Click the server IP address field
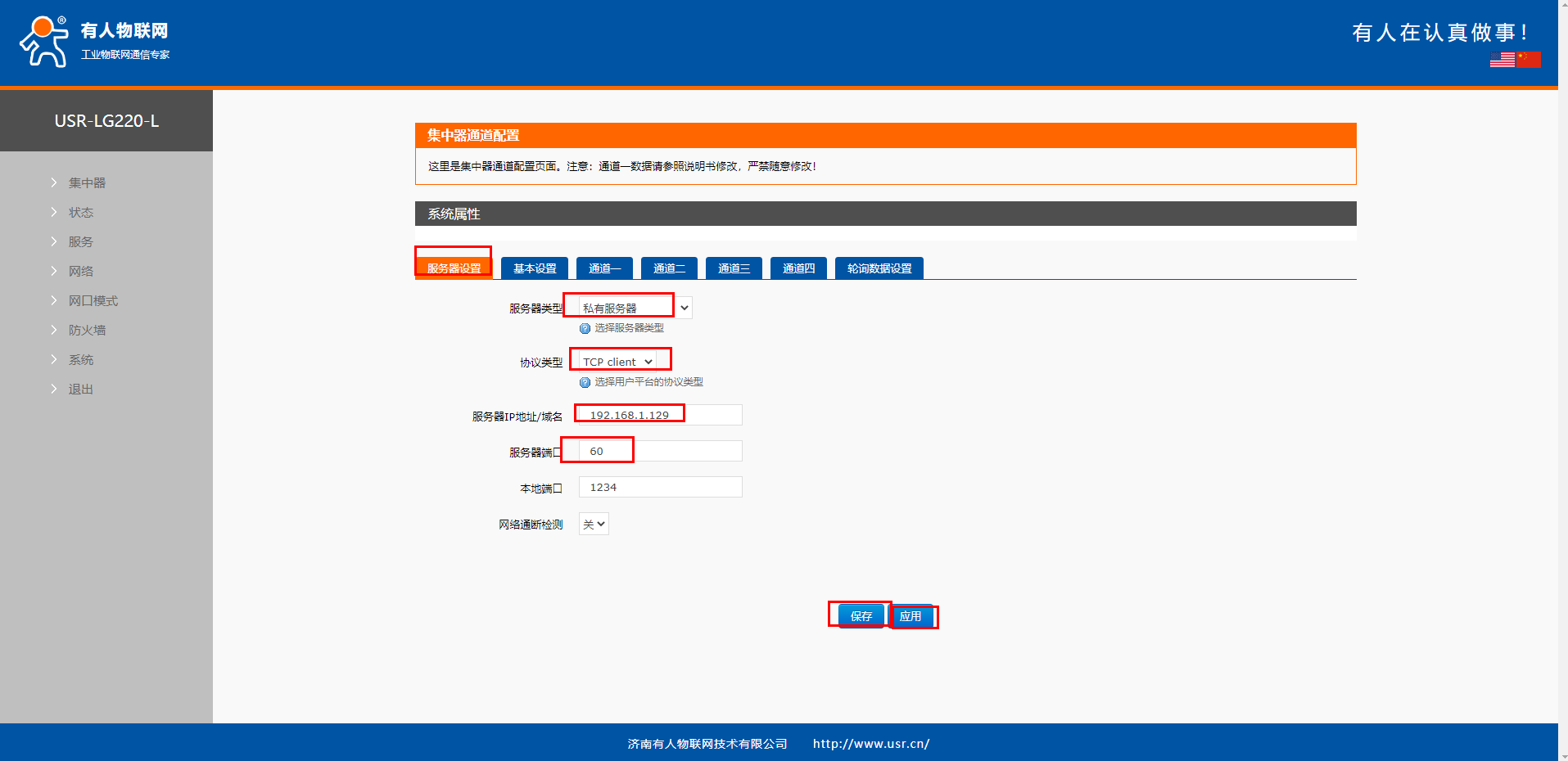 [x=660, y=415]
